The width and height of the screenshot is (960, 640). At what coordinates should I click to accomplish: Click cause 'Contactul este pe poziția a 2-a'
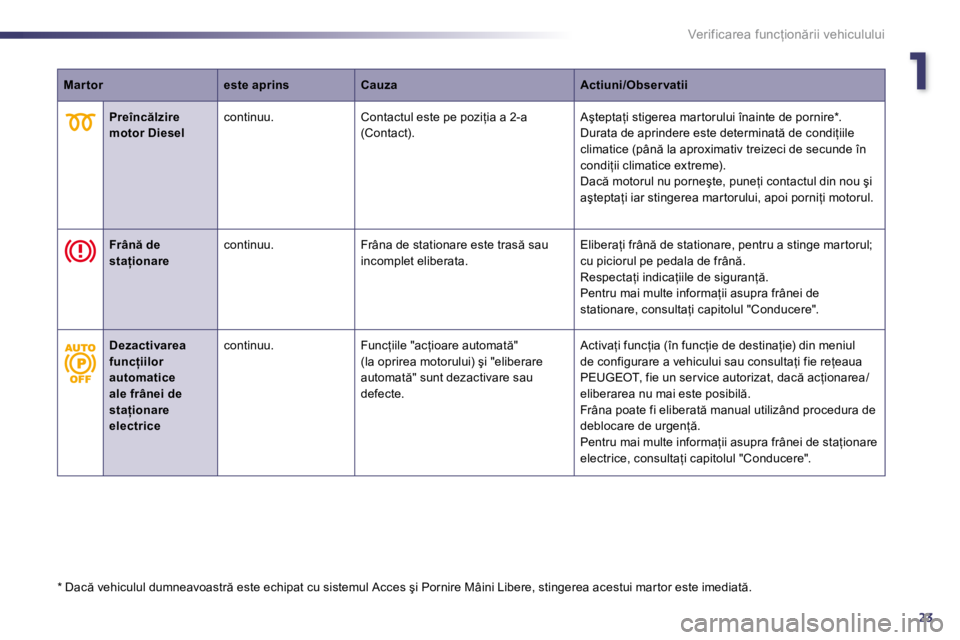[x=444, y=117]
